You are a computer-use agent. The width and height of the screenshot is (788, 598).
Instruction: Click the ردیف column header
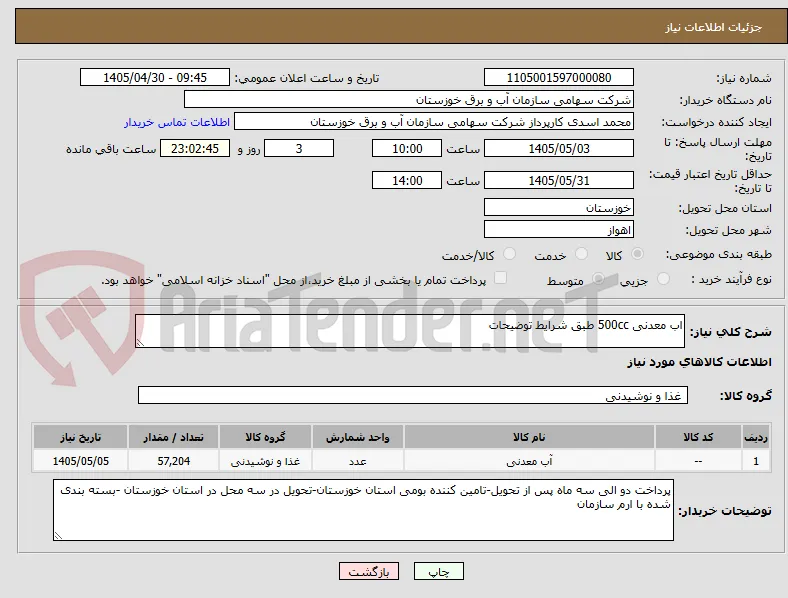[x=756, y=437]
